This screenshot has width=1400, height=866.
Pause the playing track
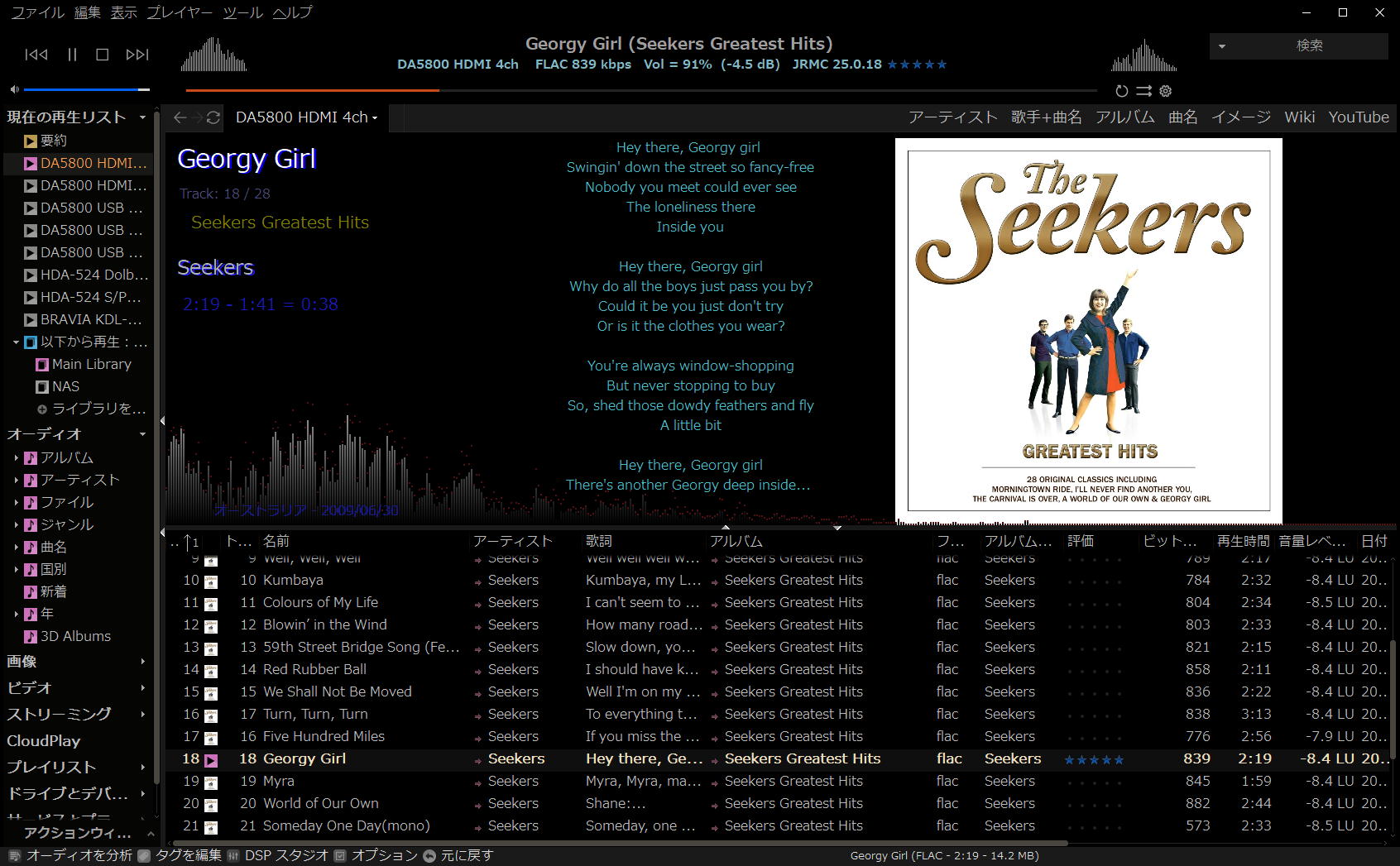[x=72, y=55]
